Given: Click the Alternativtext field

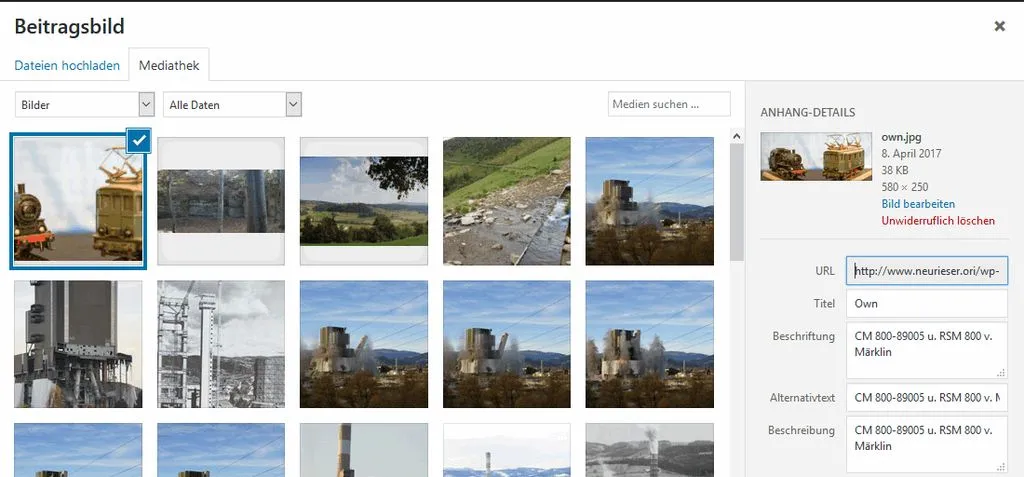Looking at the screenshot, I should [927, 397].
